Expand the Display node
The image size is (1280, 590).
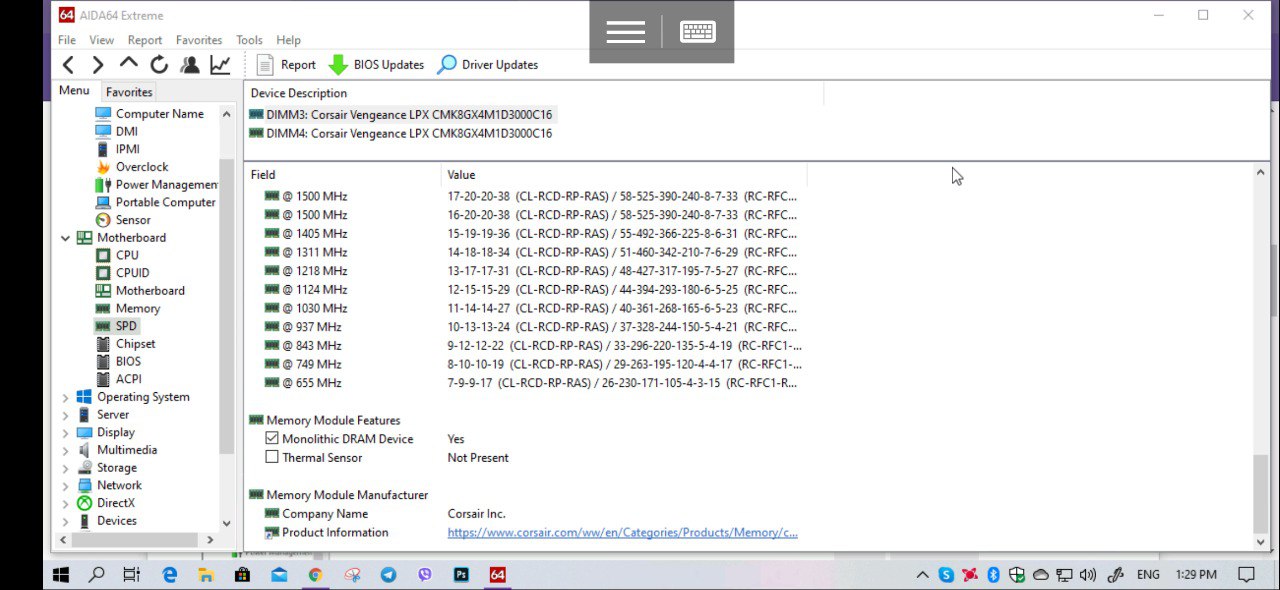tap(66, 433)
